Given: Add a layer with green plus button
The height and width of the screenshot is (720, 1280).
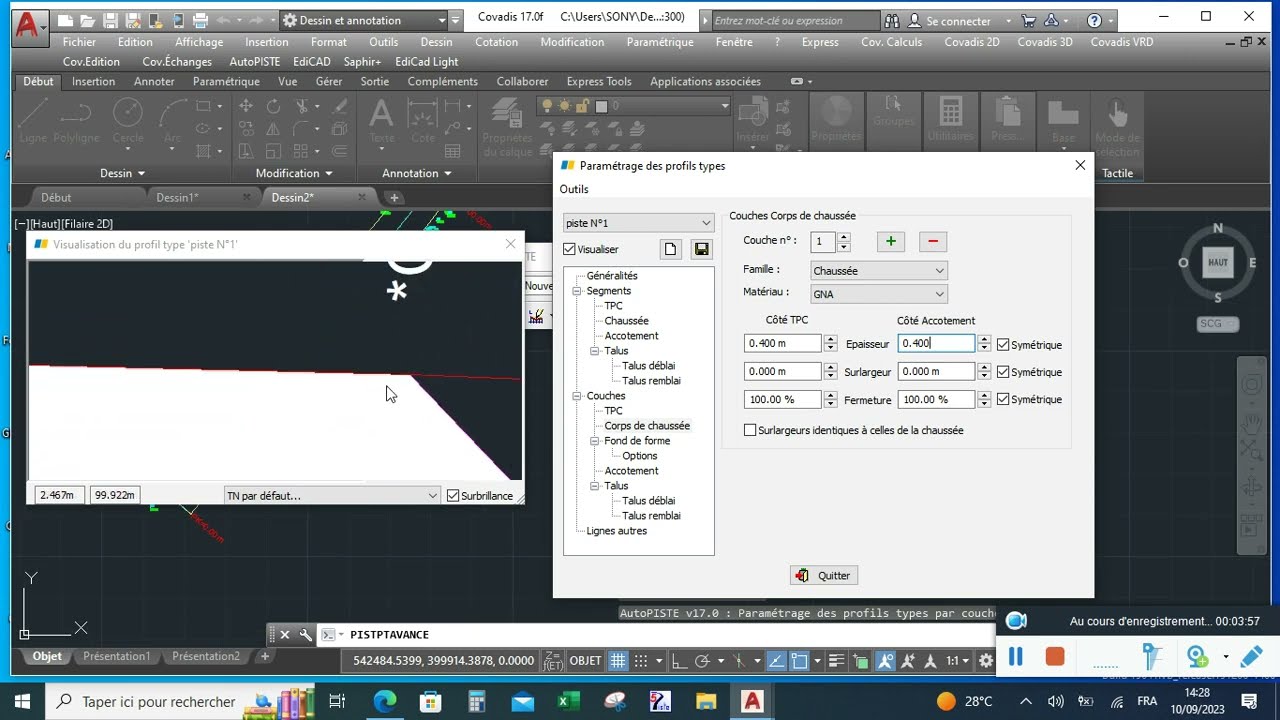Looking at the screenshot, I should pyautogui.click(x=891, y=241).
